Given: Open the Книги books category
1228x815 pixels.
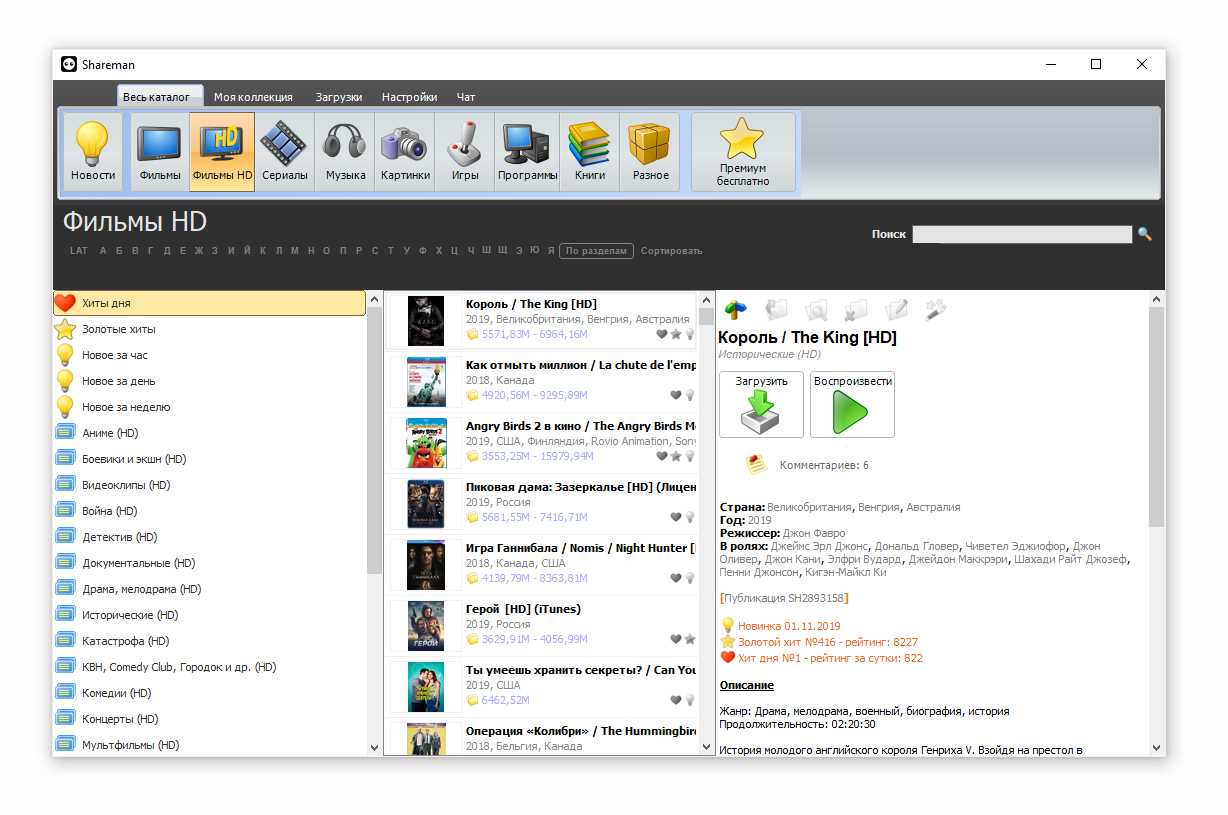Looking at the screenshot, I should click(590, 152).
